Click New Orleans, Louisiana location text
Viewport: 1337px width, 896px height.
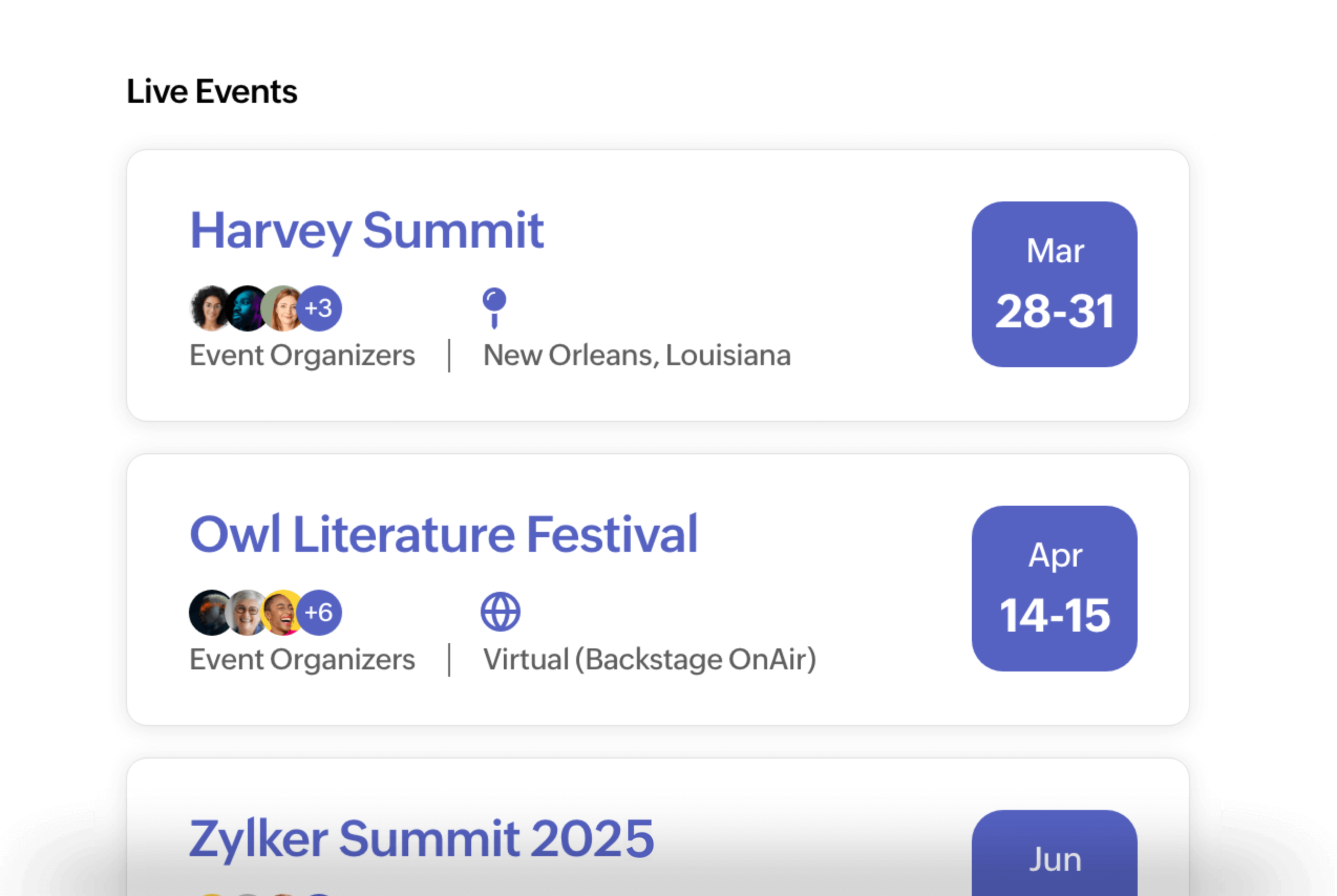637,356
